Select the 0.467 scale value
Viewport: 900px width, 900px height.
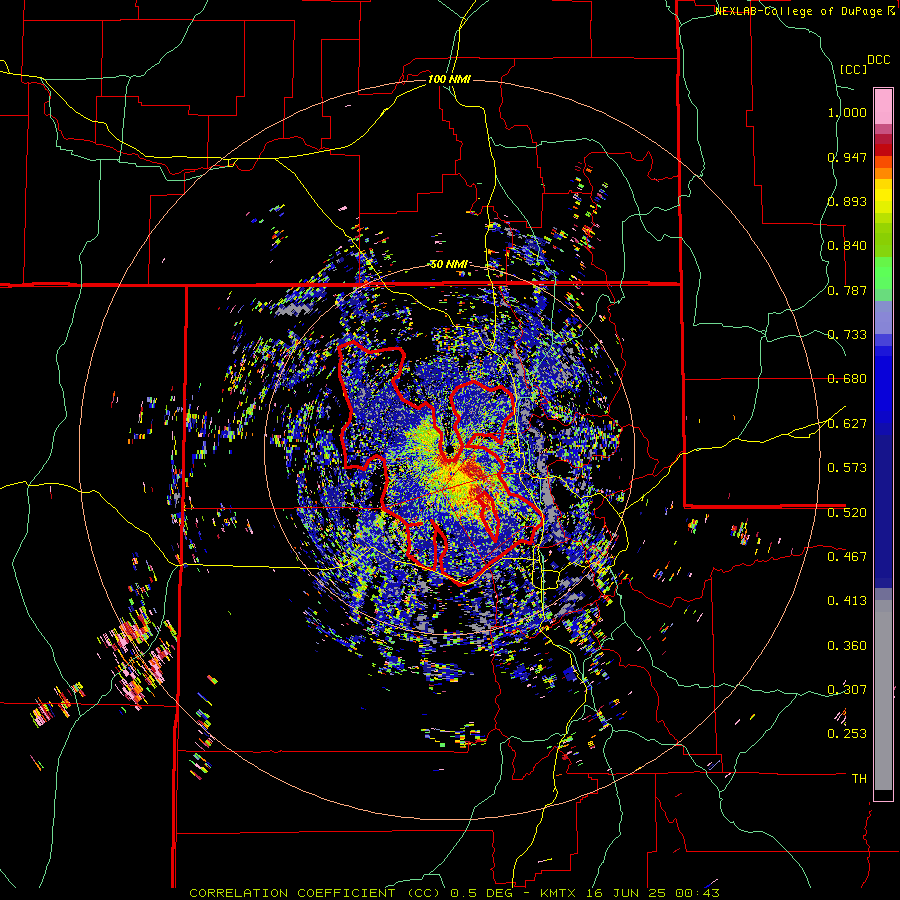[x=847, y=557]
